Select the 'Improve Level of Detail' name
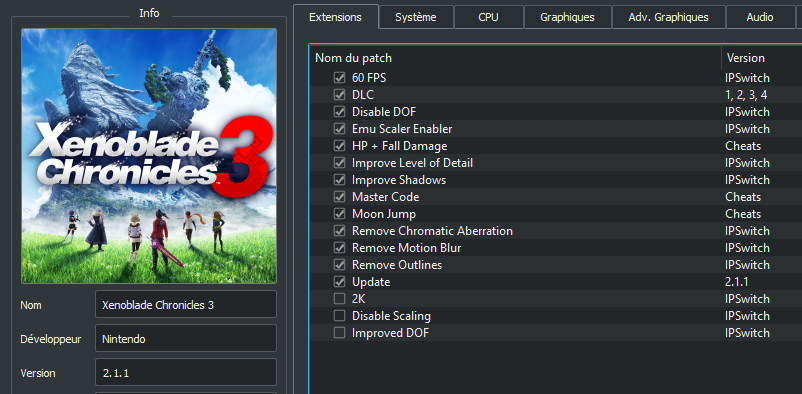This screenshot has width=802, height=394. coord(412,163)
